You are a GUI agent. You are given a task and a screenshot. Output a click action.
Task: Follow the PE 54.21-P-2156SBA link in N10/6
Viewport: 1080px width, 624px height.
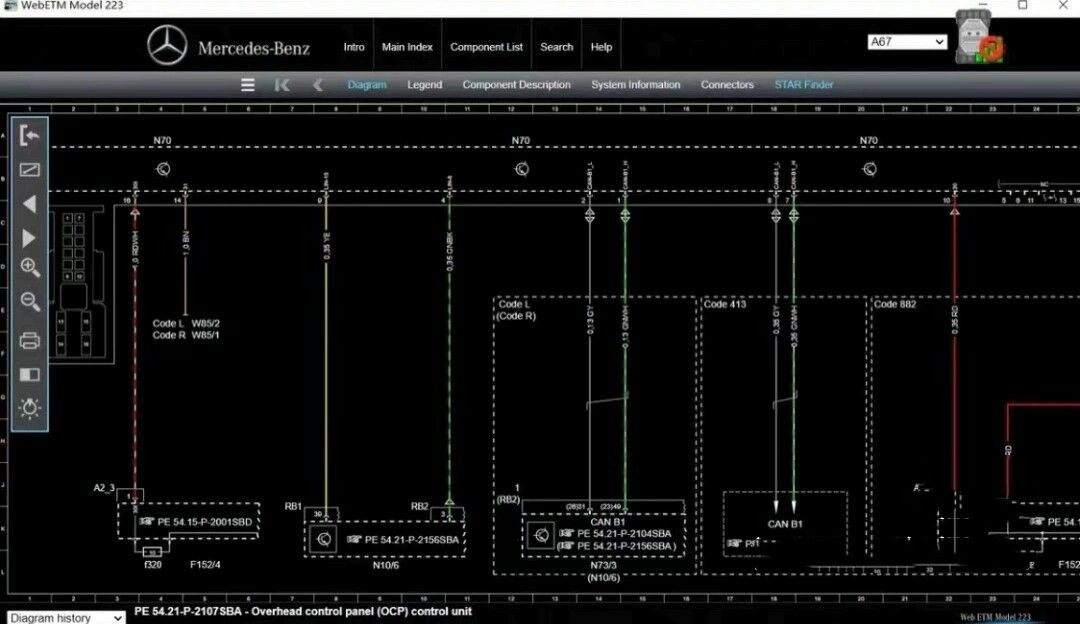[x=412, y=540]
